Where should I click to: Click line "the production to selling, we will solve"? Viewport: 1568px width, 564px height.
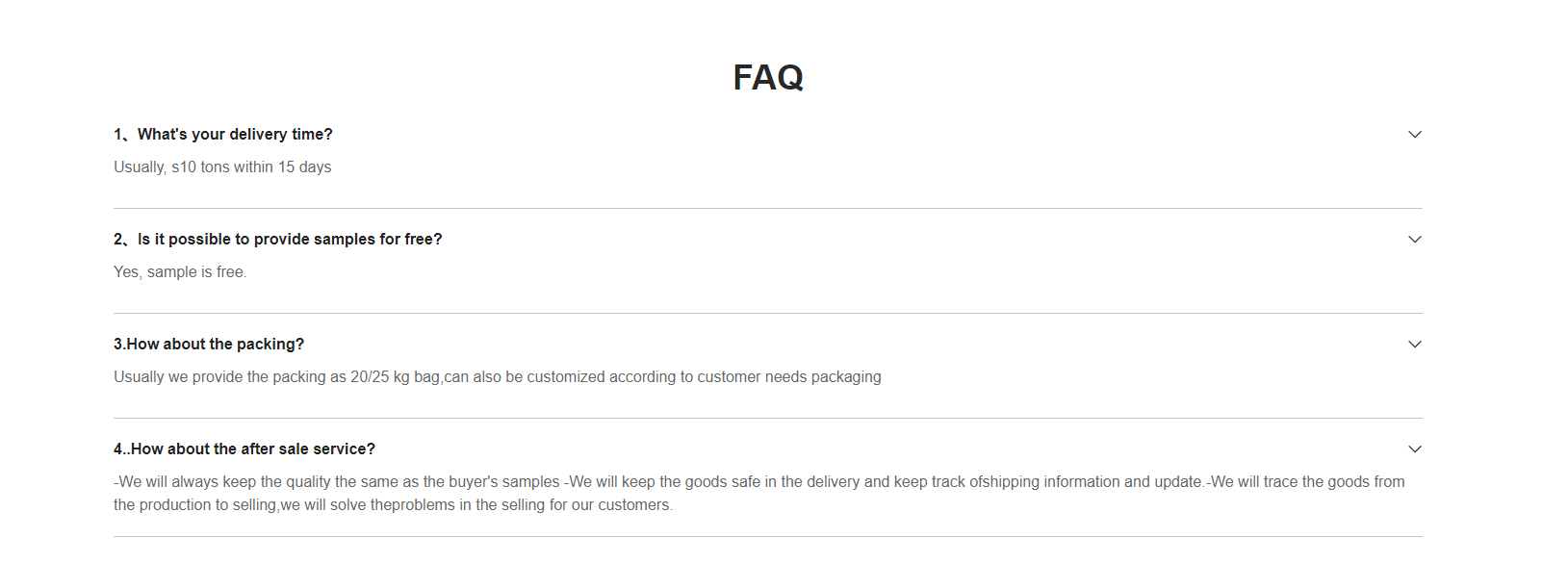tap(394, 505)
